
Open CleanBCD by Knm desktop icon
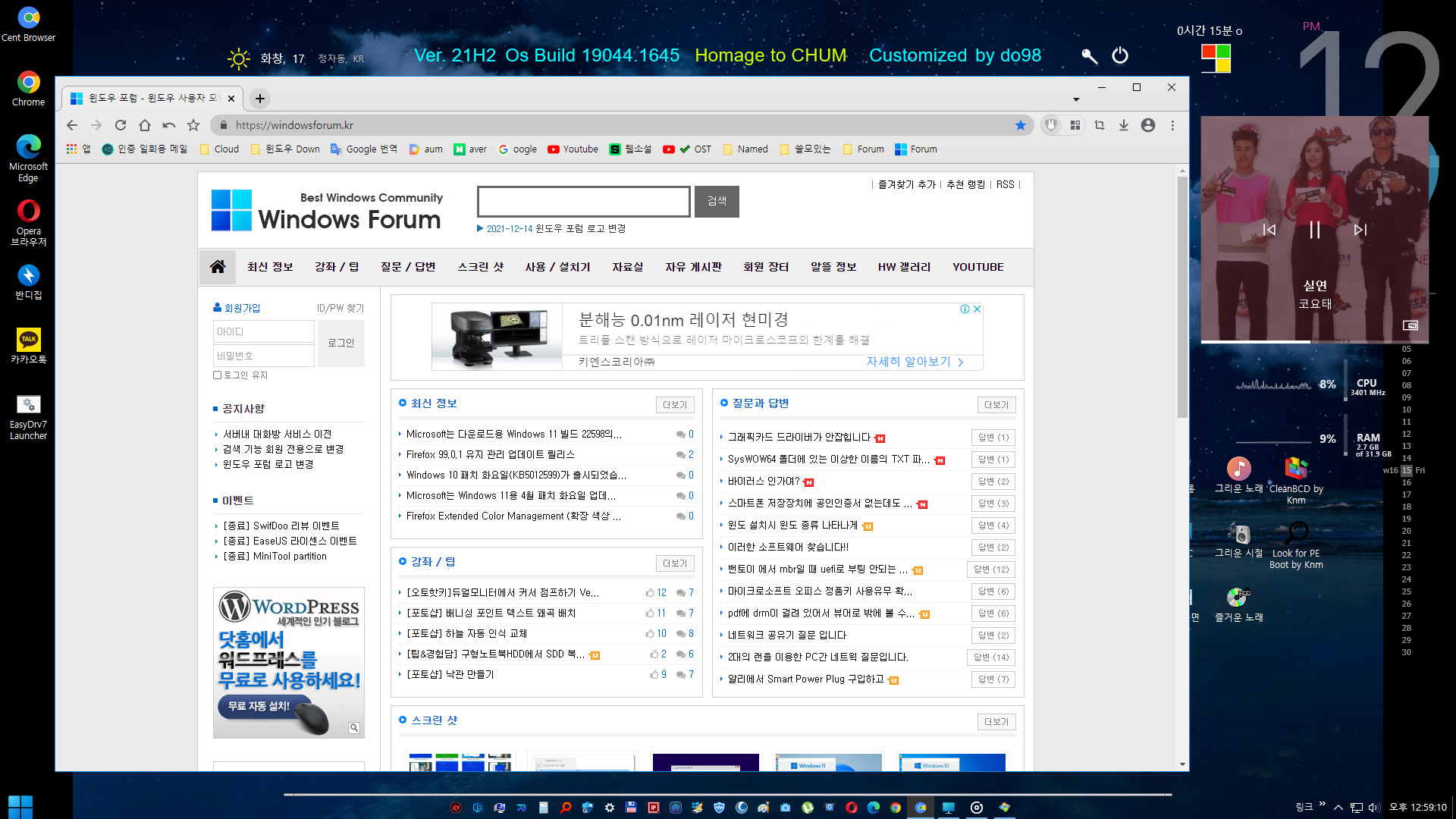coord(1296,481)
